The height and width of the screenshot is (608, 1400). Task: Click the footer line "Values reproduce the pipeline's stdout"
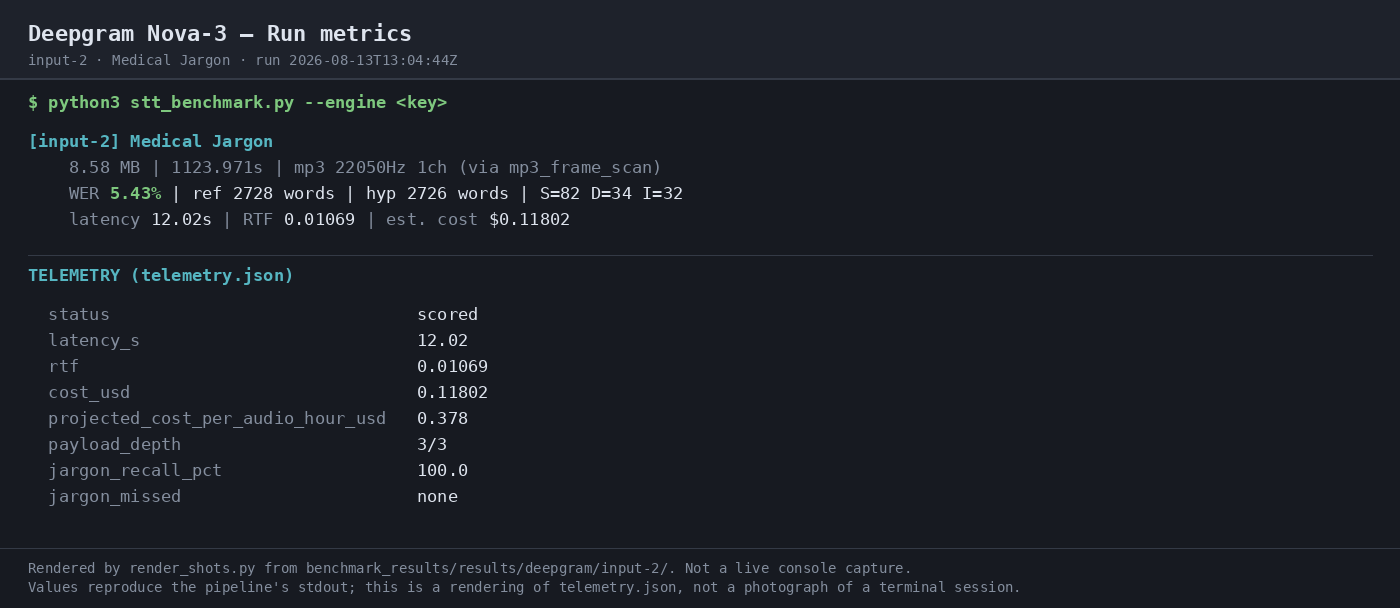click(524, 588)
